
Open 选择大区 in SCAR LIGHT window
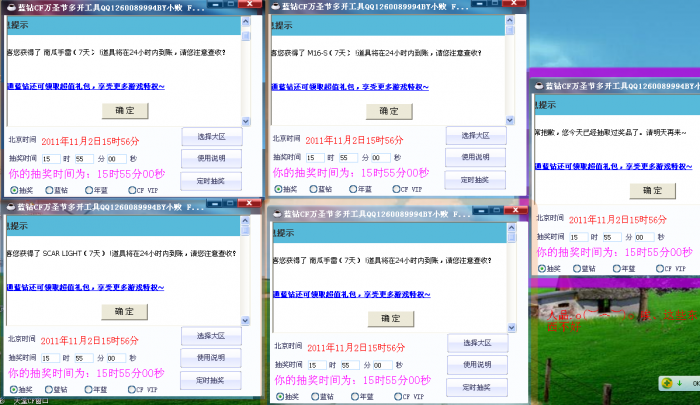pos(211,336)
